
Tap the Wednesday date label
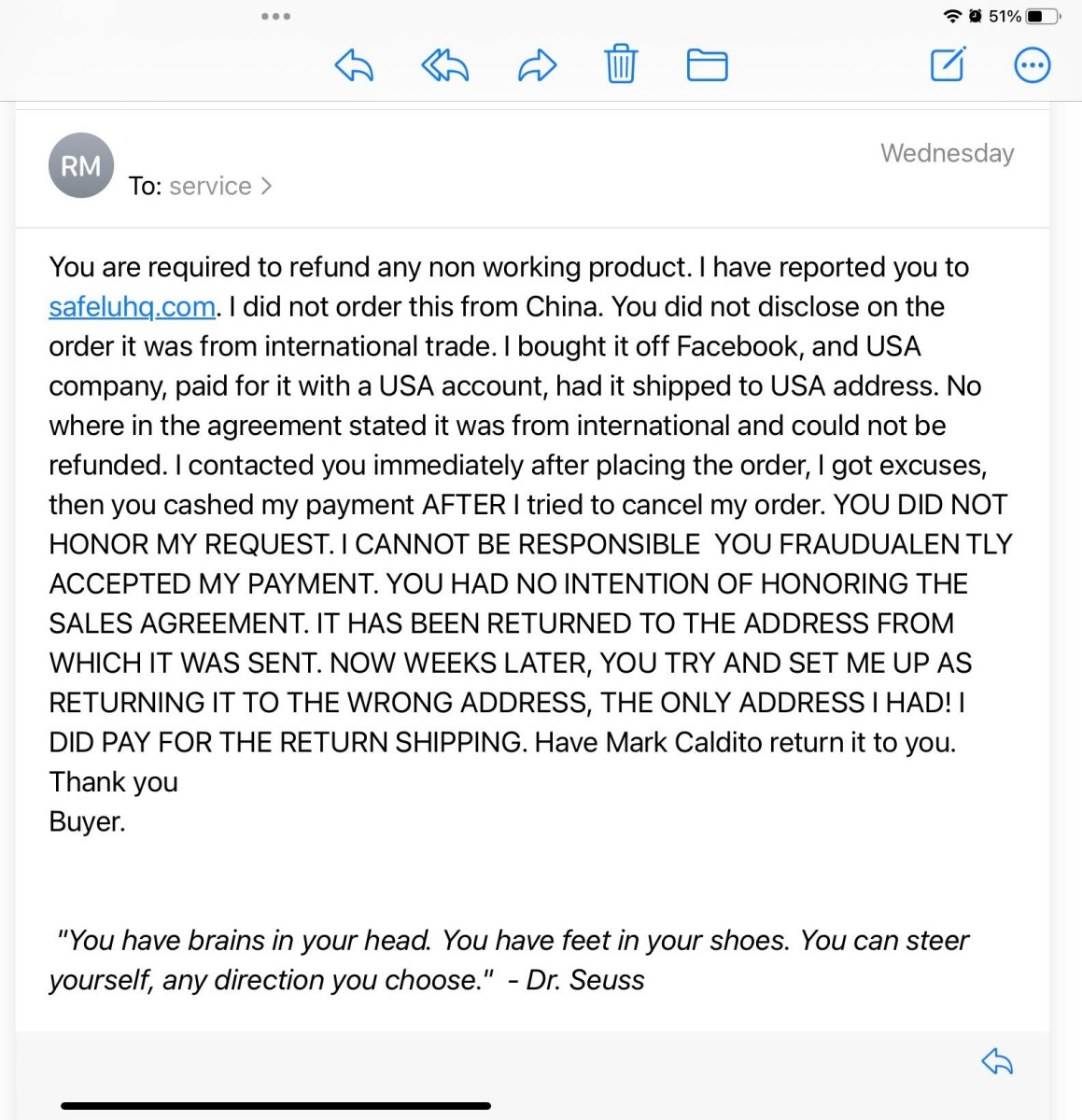[947, 153]
